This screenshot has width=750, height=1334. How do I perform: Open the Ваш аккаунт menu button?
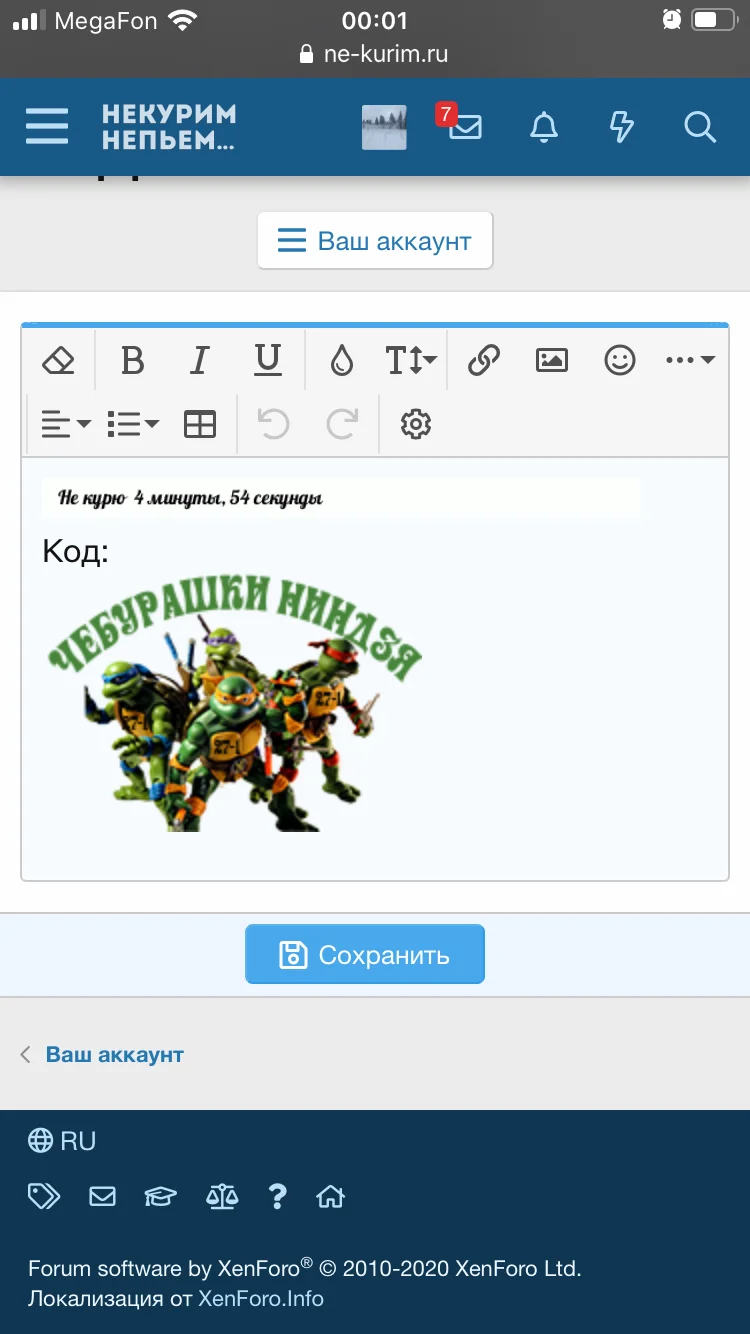point(375,241)
